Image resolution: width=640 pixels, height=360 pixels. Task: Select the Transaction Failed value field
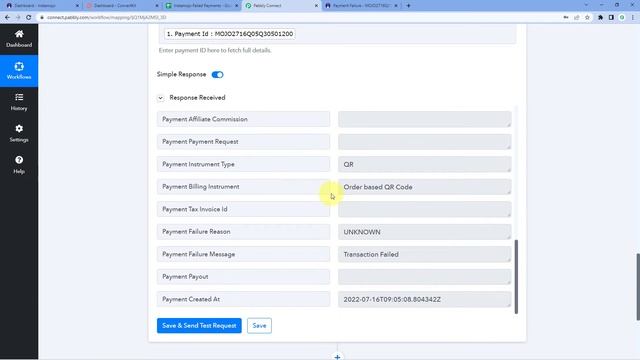pyautogui.click(x=424, y=254)
